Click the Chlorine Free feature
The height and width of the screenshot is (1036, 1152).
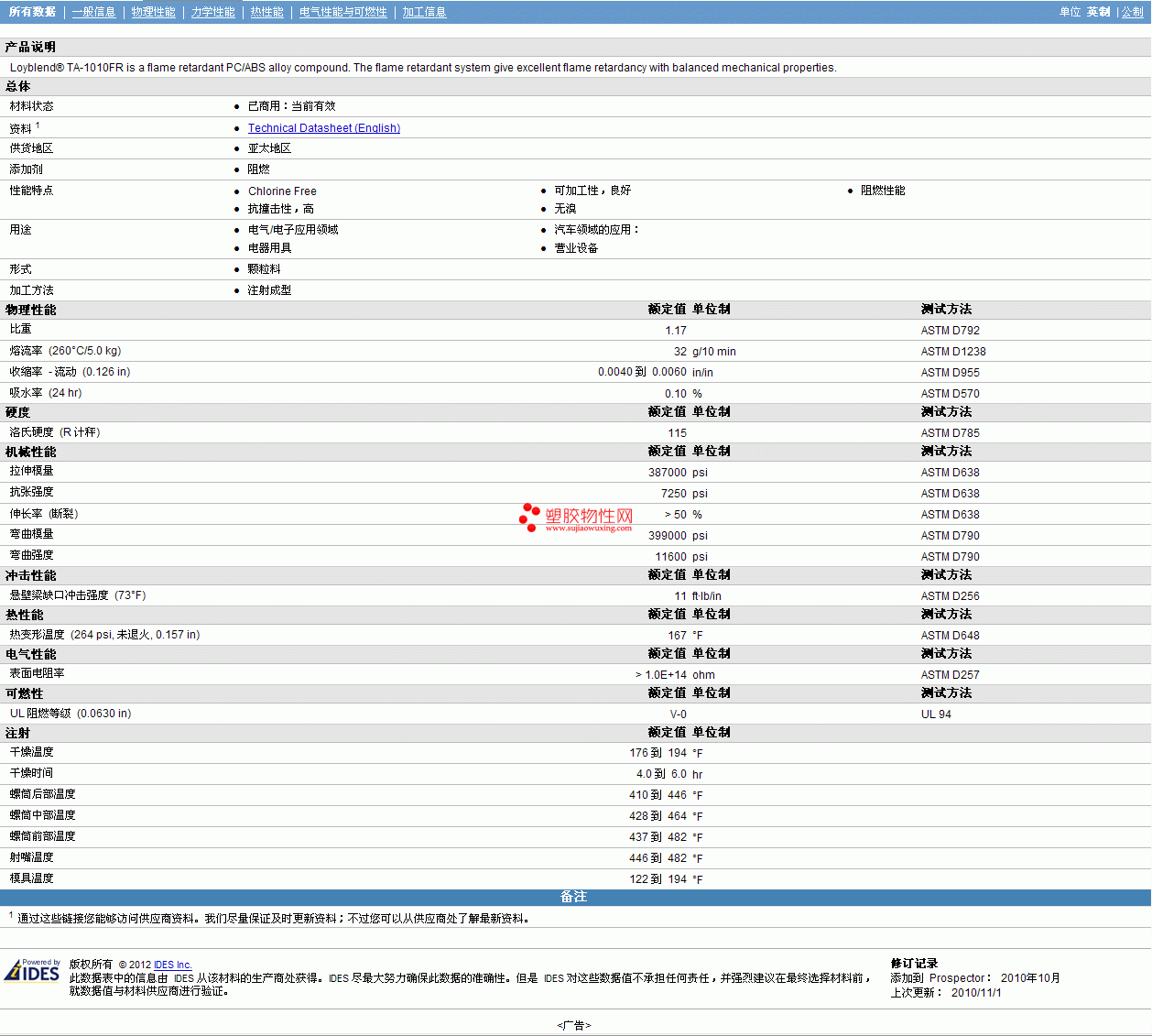pos(282,191)
